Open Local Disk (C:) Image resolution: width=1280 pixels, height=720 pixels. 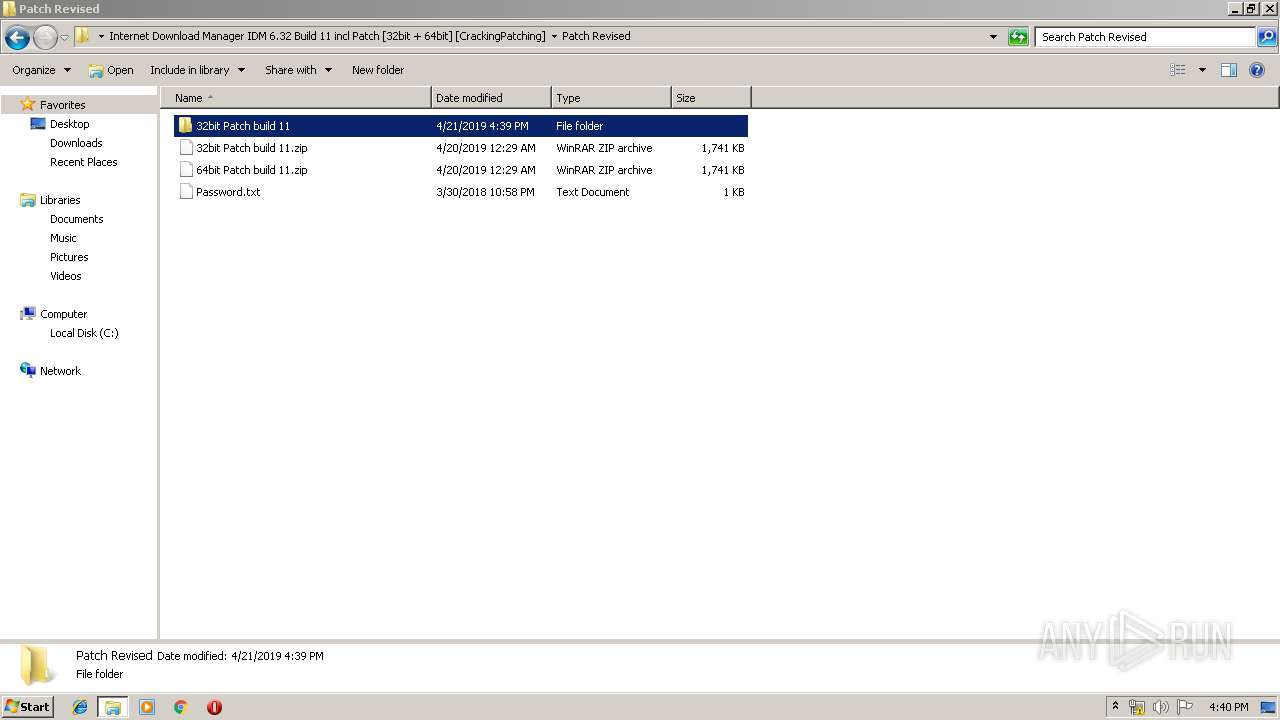pos(84,333)
